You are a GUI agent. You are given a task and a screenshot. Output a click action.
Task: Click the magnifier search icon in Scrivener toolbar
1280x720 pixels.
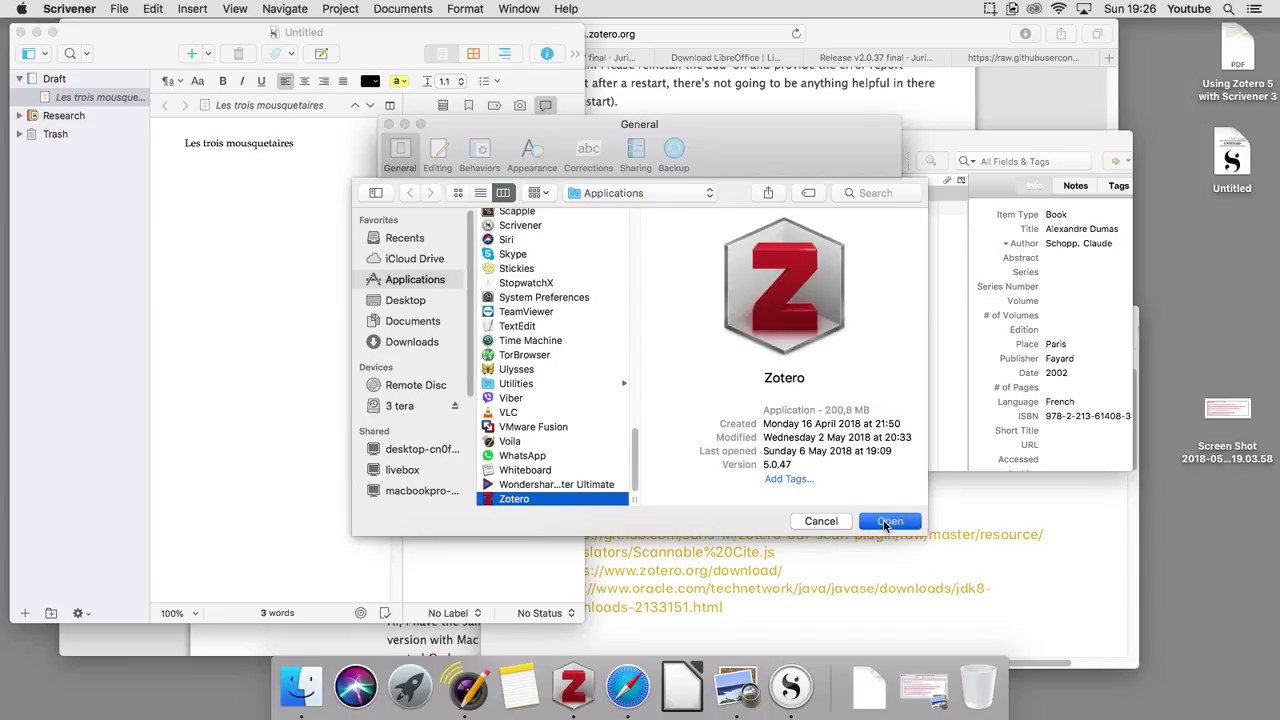[x=70, y=54]
